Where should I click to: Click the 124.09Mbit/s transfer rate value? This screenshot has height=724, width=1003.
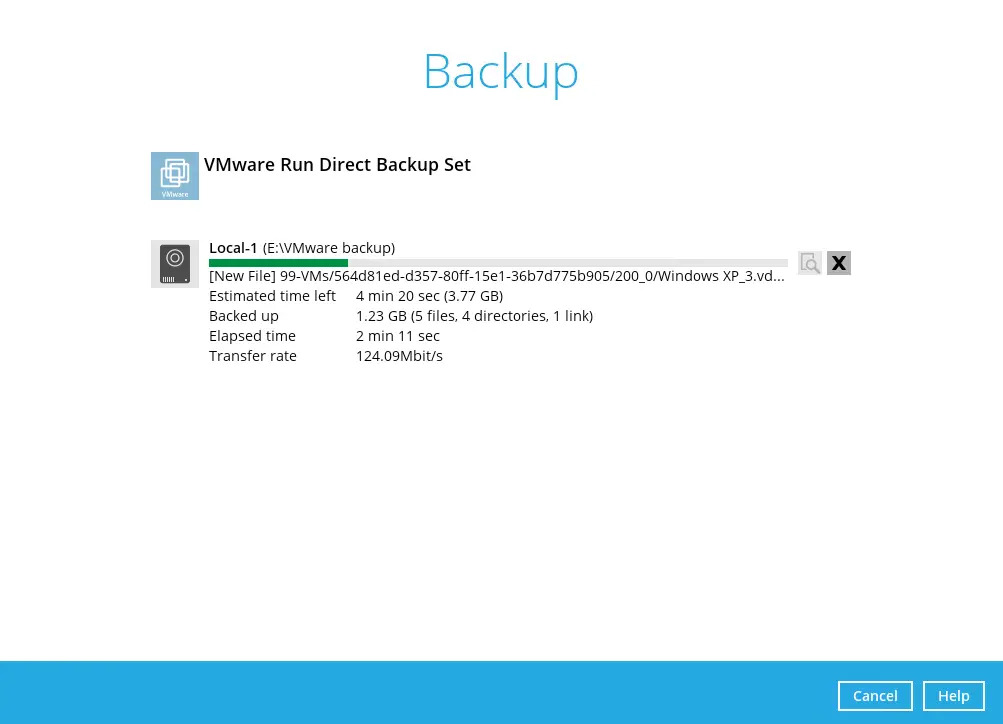399,356
